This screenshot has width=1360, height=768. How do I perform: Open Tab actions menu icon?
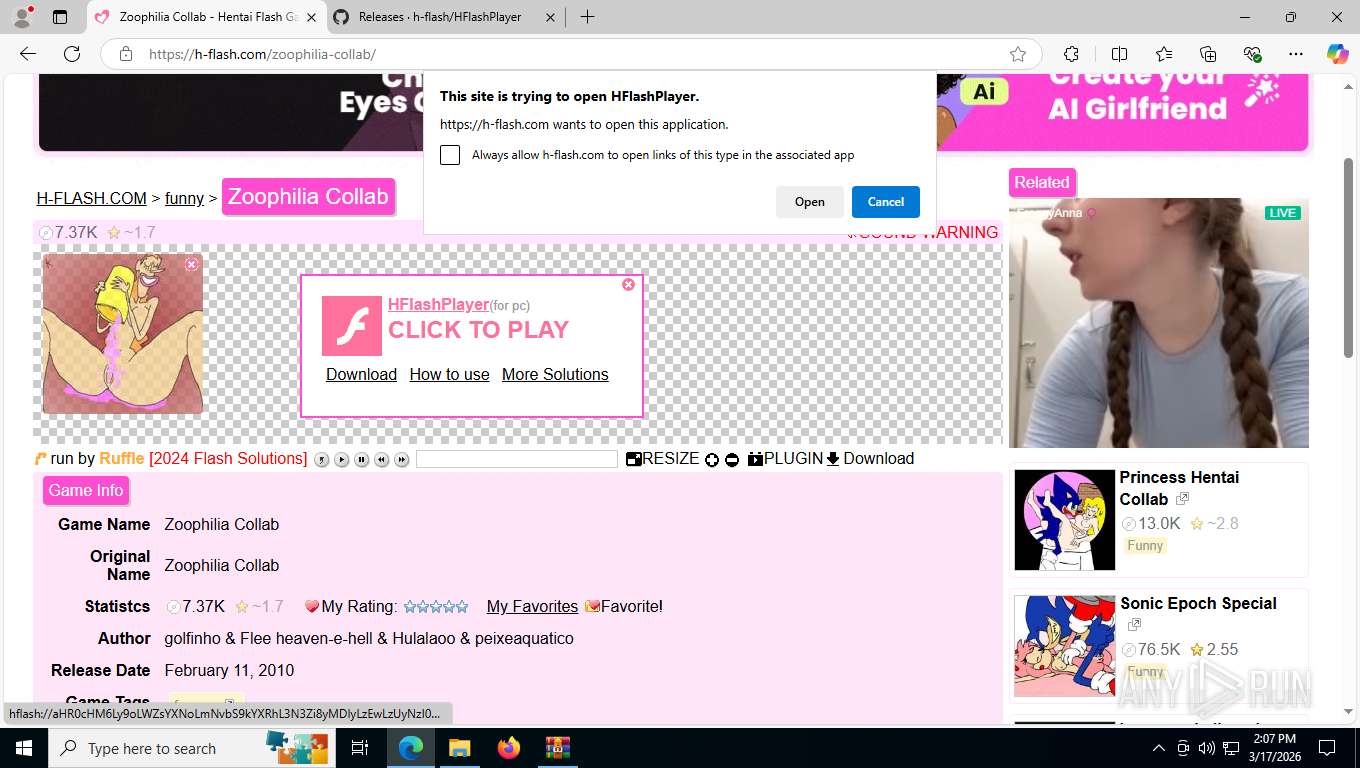coord(59,17)
